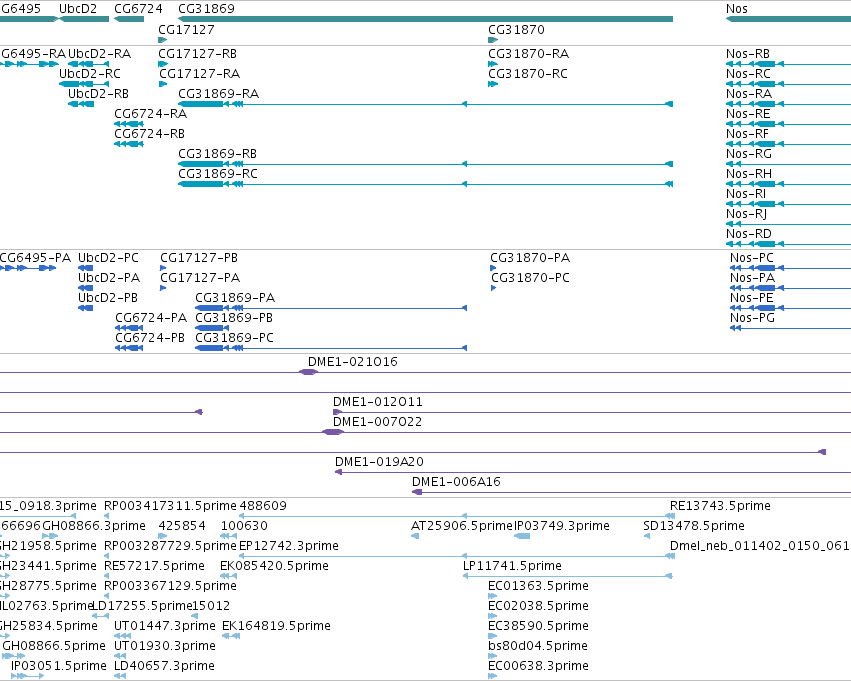
Task: Click EST RE13743.5prime label
Action: click(x=720, y=506)
